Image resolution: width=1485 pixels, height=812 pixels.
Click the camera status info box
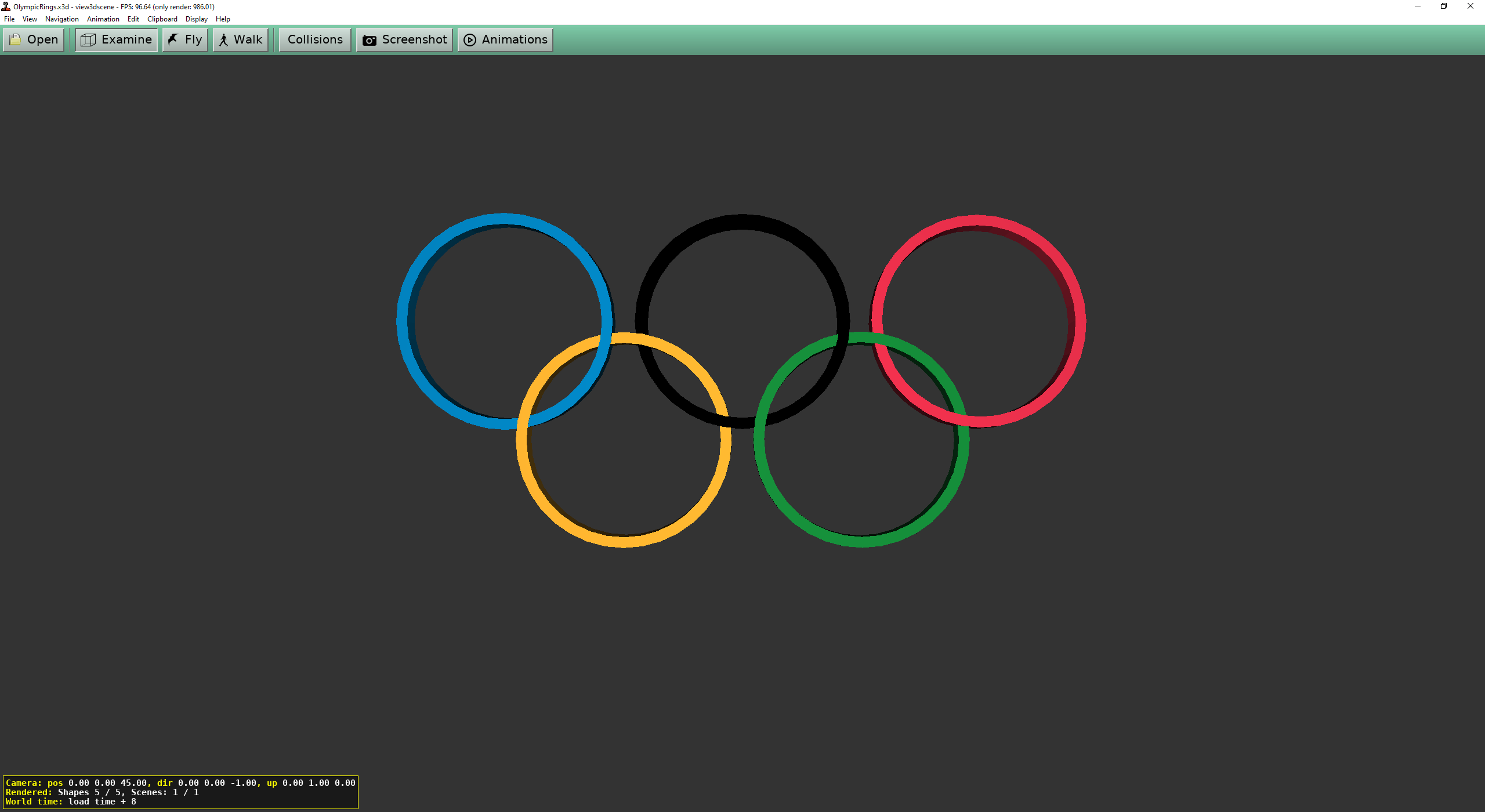click(180, 792)
